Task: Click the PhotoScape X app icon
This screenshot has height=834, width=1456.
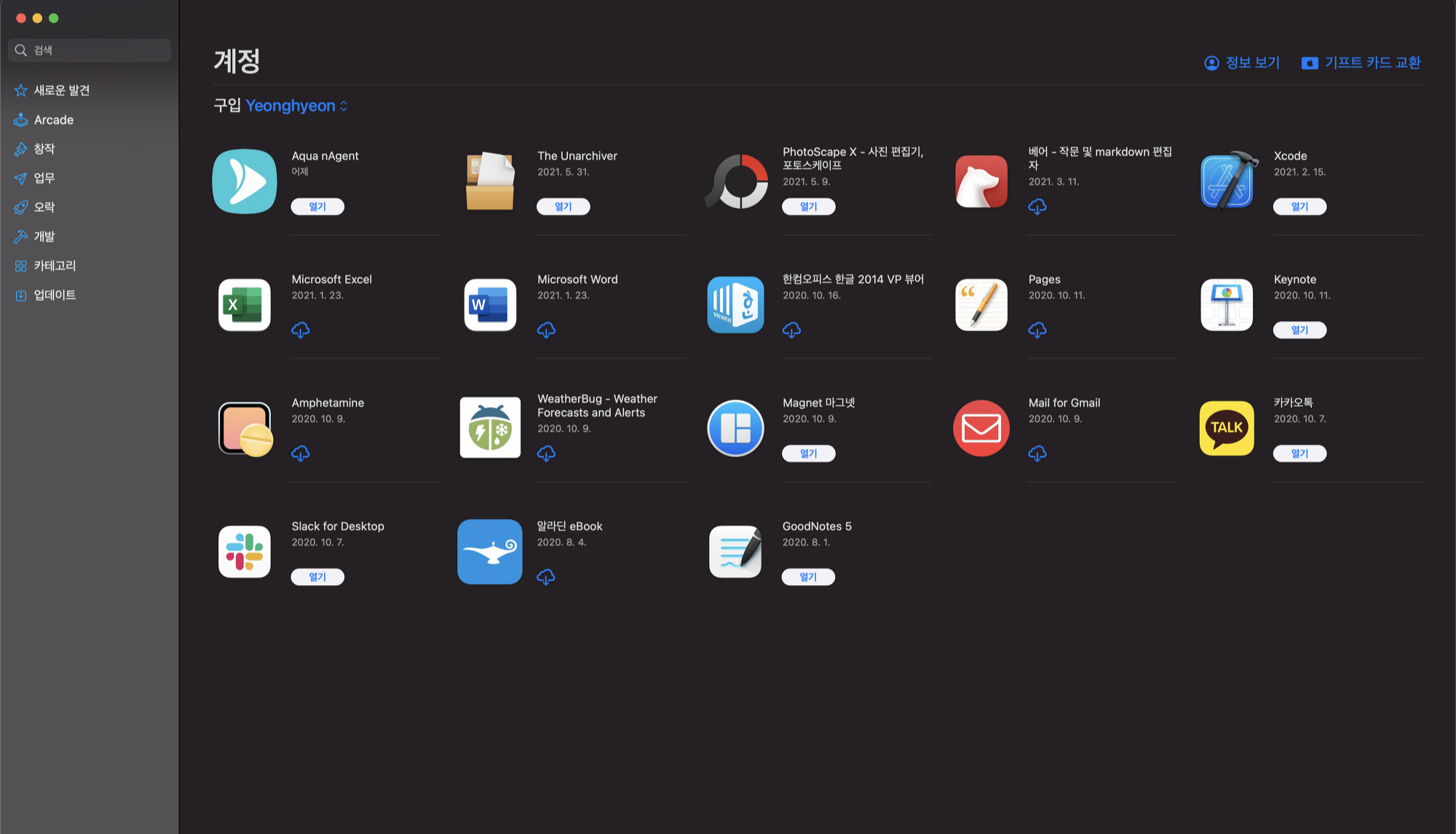Action: [736, 181]
